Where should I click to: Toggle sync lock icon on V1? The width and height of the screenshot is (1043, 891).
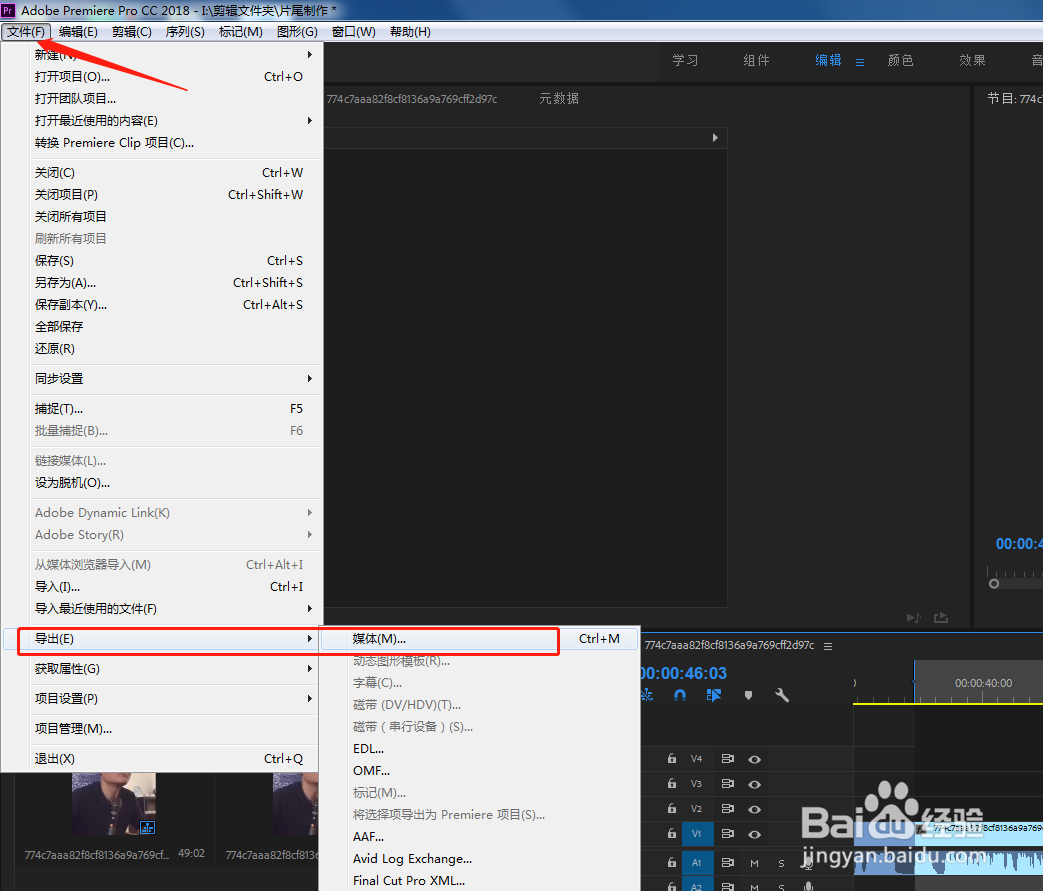728,833
